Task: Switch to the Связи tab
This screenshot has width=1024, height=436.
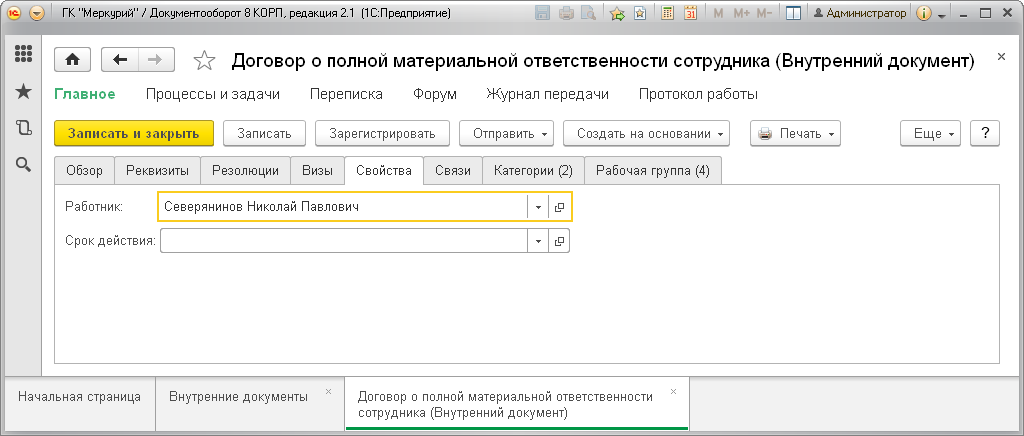Action: tap(453, 171)
